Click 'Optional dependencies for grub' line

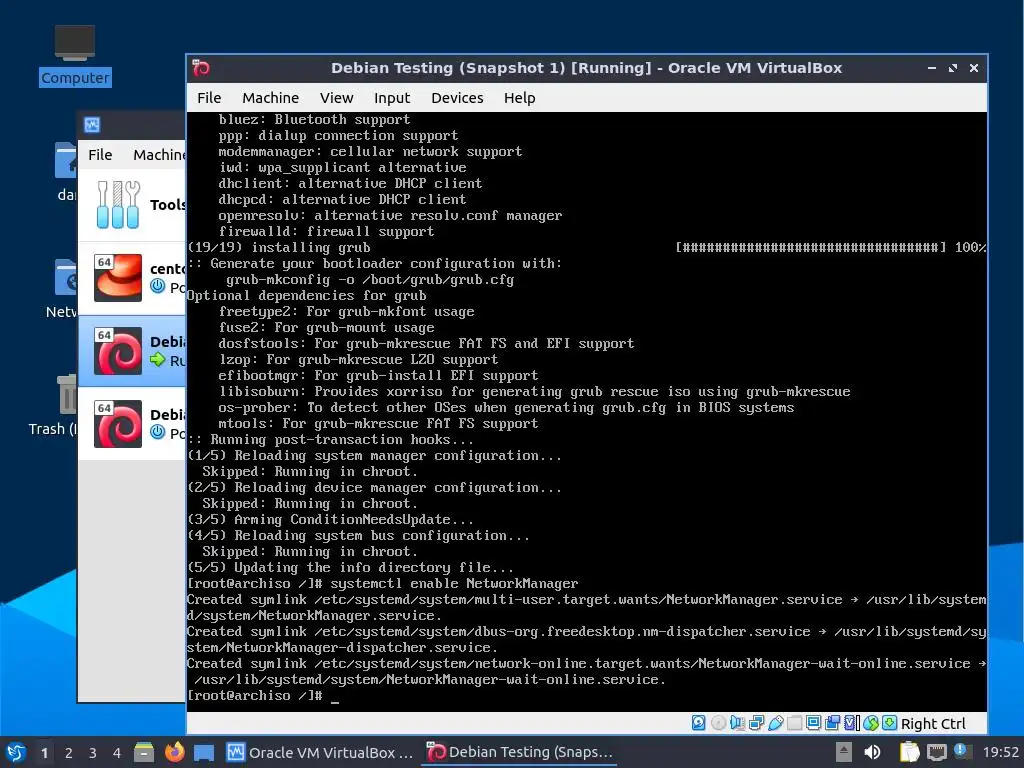(306, 295)
